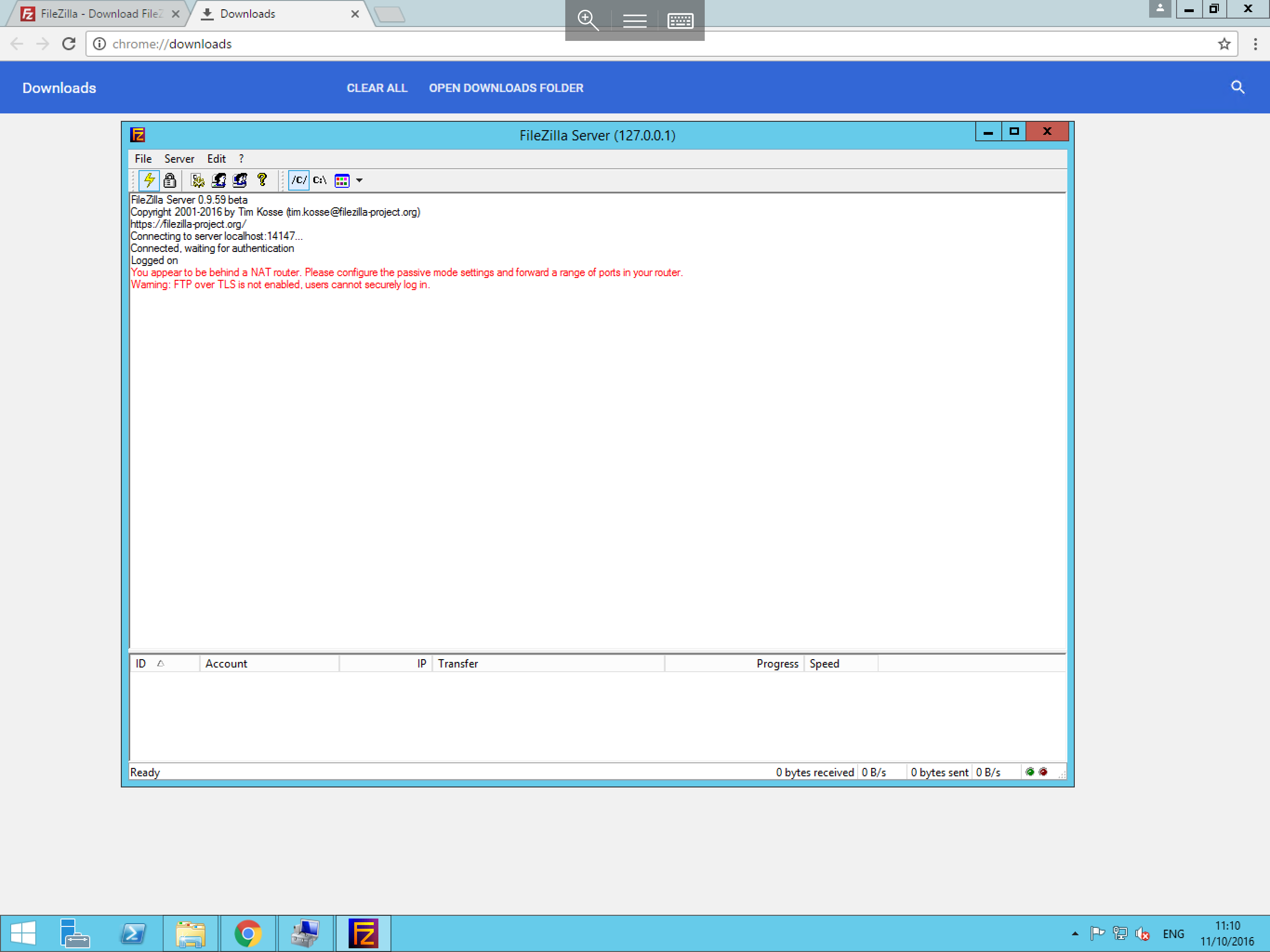Click the Chrome profile person icon
The height and width of the screenshot is (952, 1270).
click(1160, 9)
